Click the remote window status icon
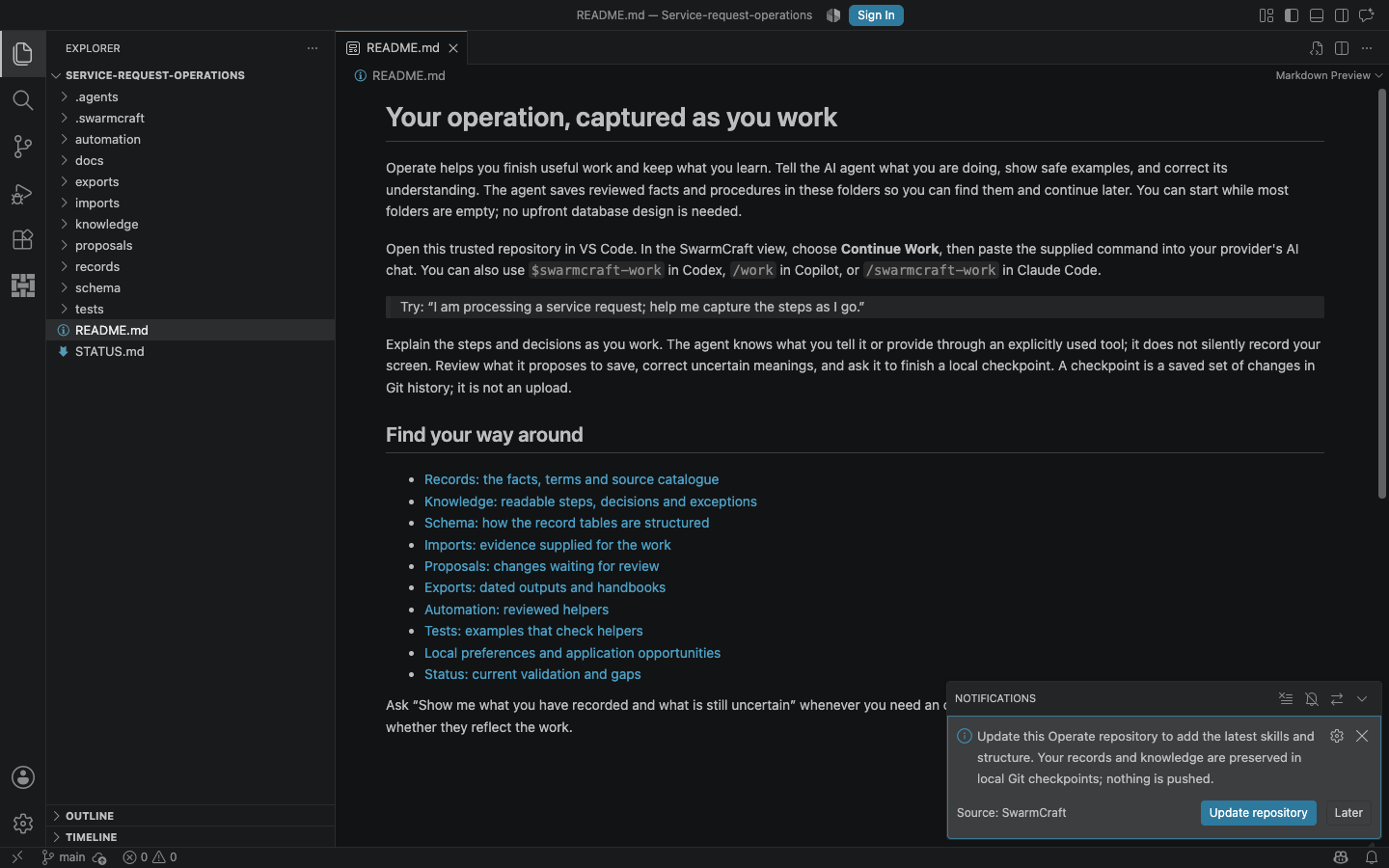The image size is (1389, 868). pos(16,857)
